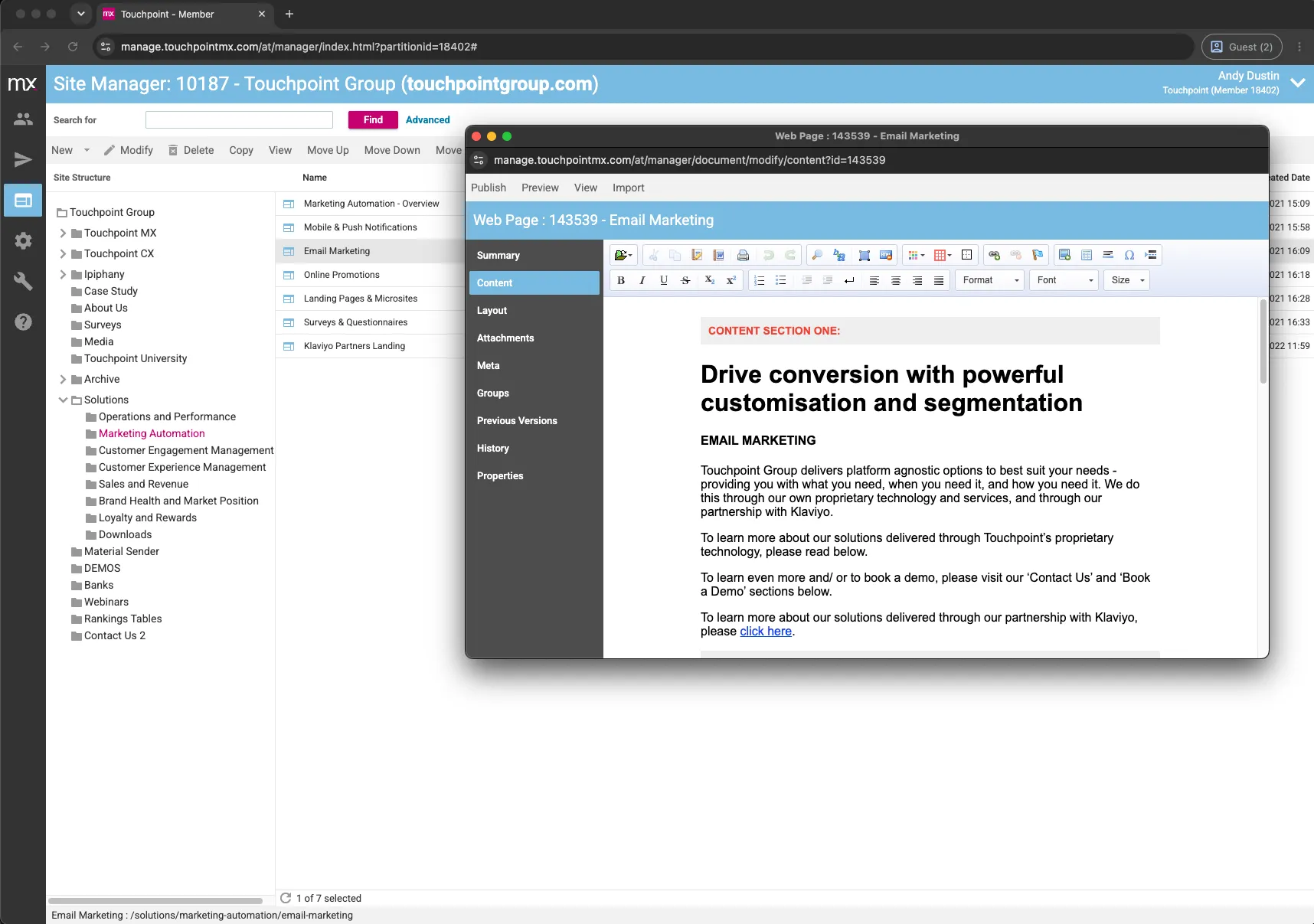Click the Print icon in editor toolbar

pos(743,255)
